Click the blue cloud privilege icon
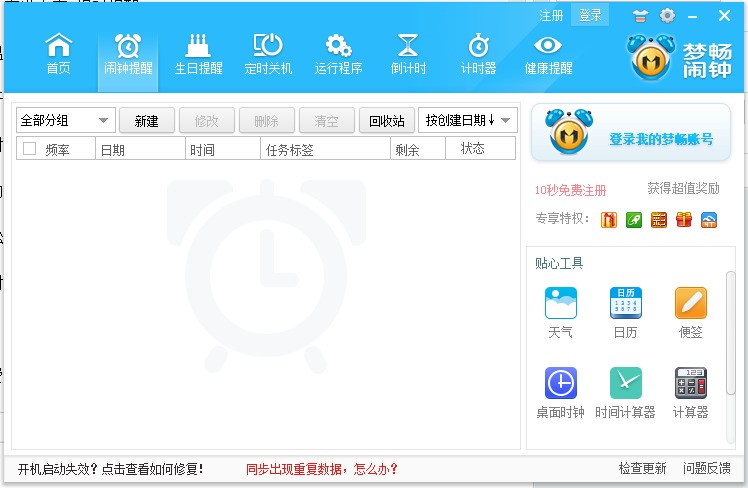Screen dimensions: 748x488 [x=709, y=219]
